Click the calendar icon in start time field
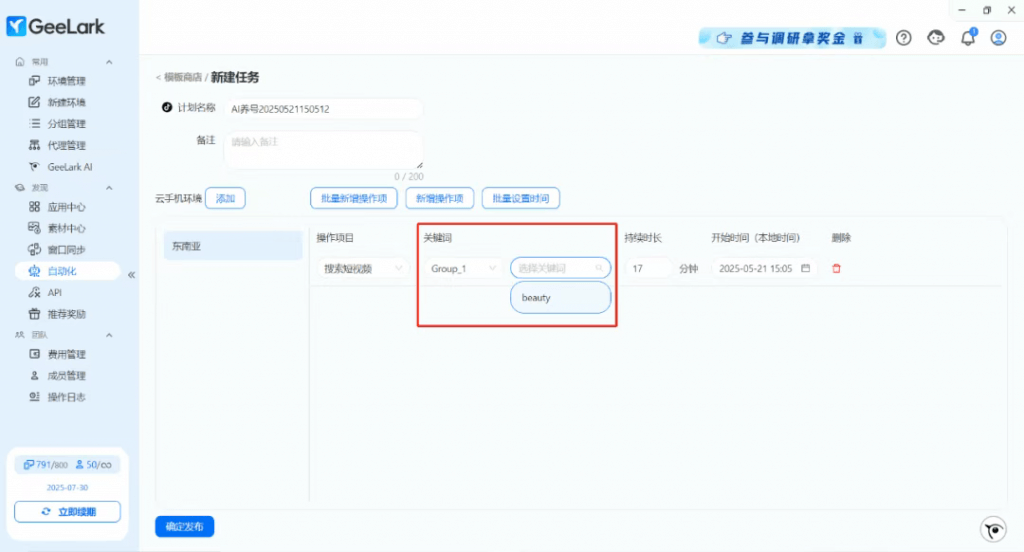 pos(806,268)
